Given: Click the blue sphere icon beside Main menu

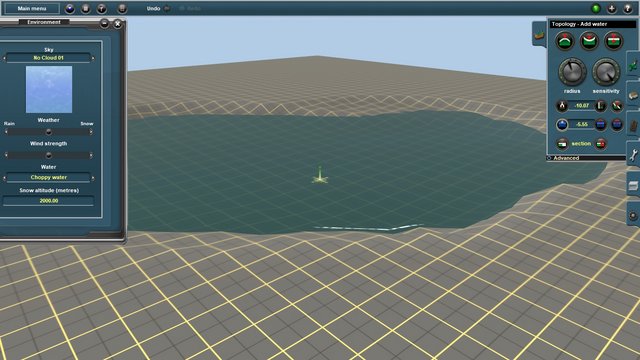Looking at the screenshot, I should point(70,8).
